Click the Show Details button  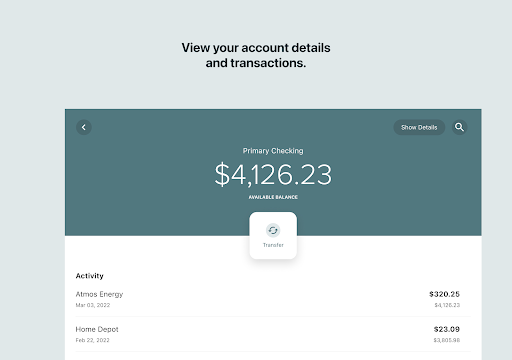coord(419,127)
